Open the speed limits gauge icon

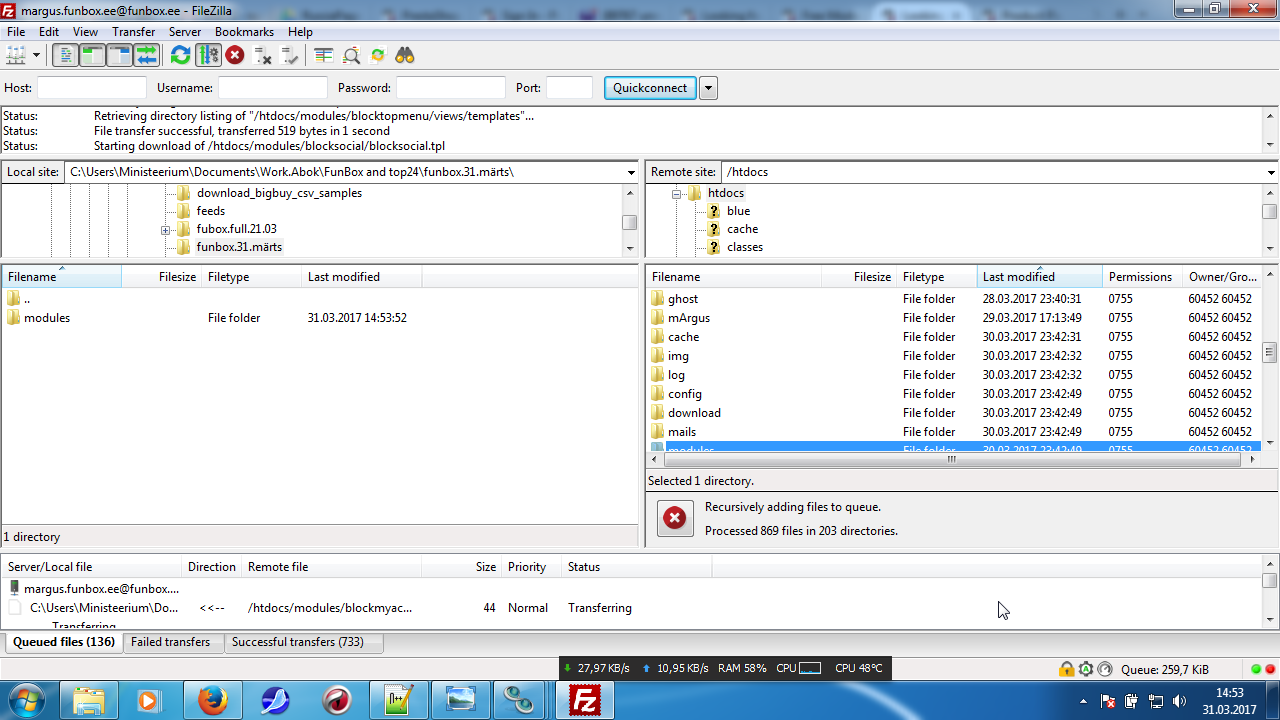[1105, 669]
